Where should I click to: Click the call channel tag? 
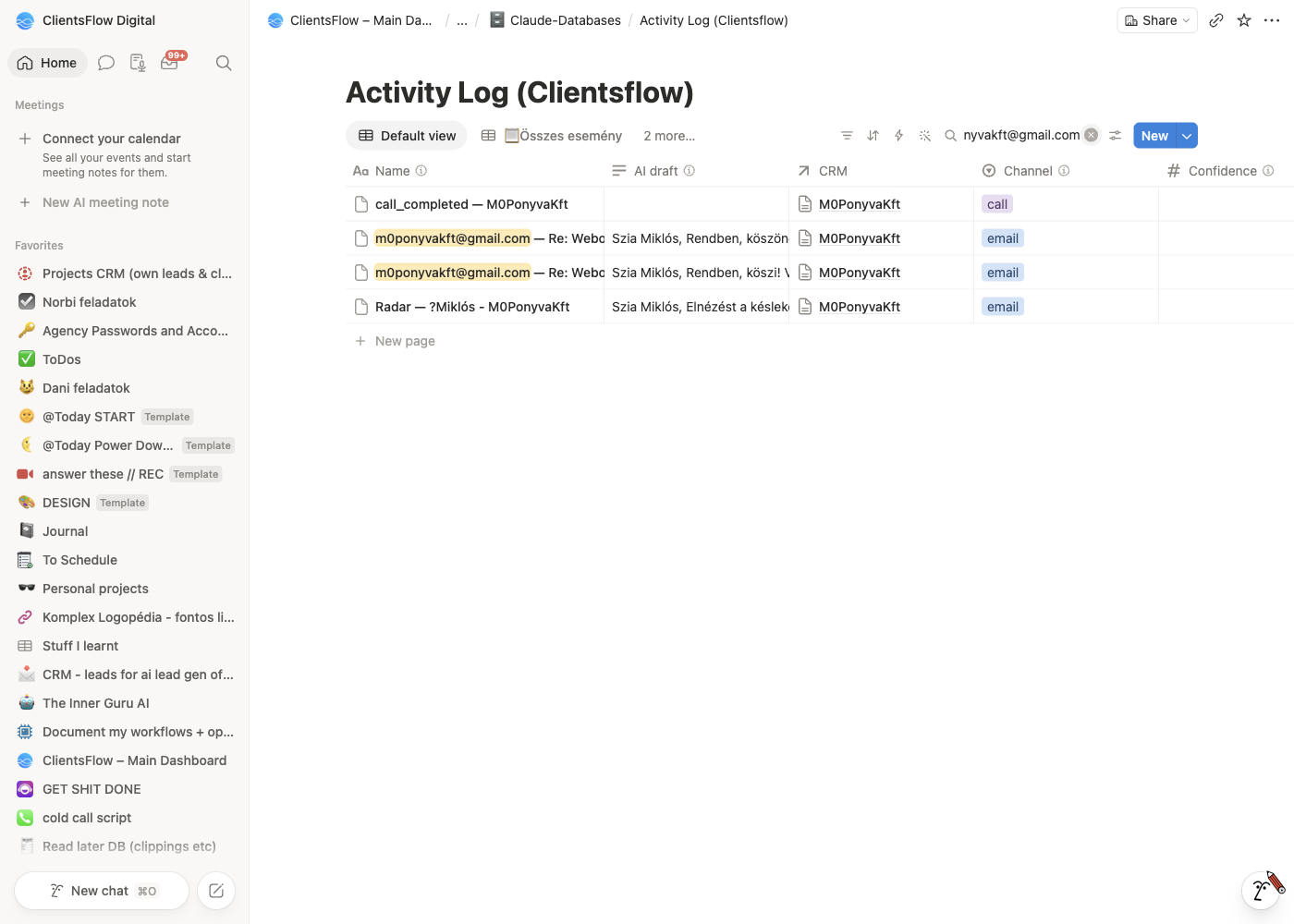(997, 204)
